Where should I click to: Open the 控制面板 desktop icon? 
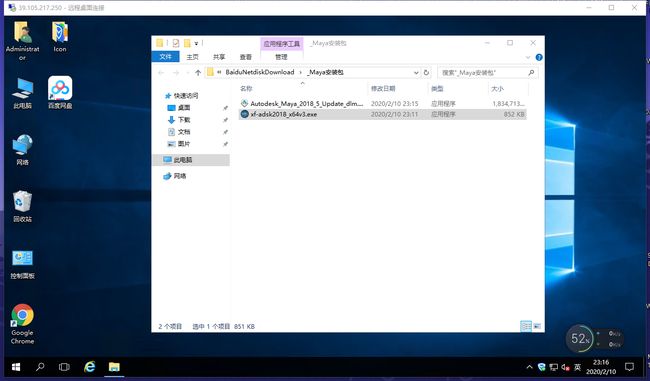pos(22,264)
